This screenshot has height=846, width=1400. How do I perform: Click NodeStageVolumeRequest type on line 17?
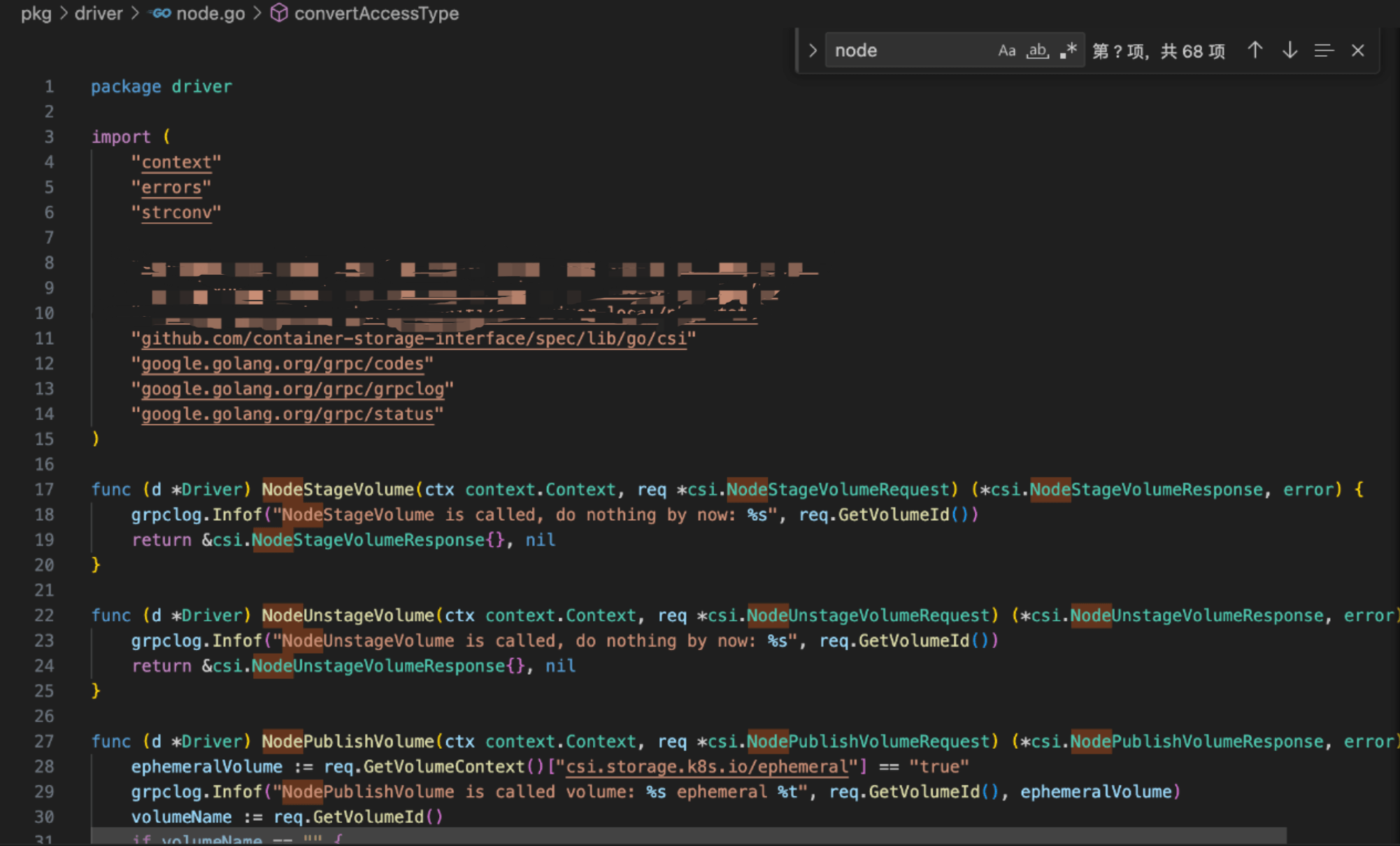pyautogui.click(x=838, y=489)
